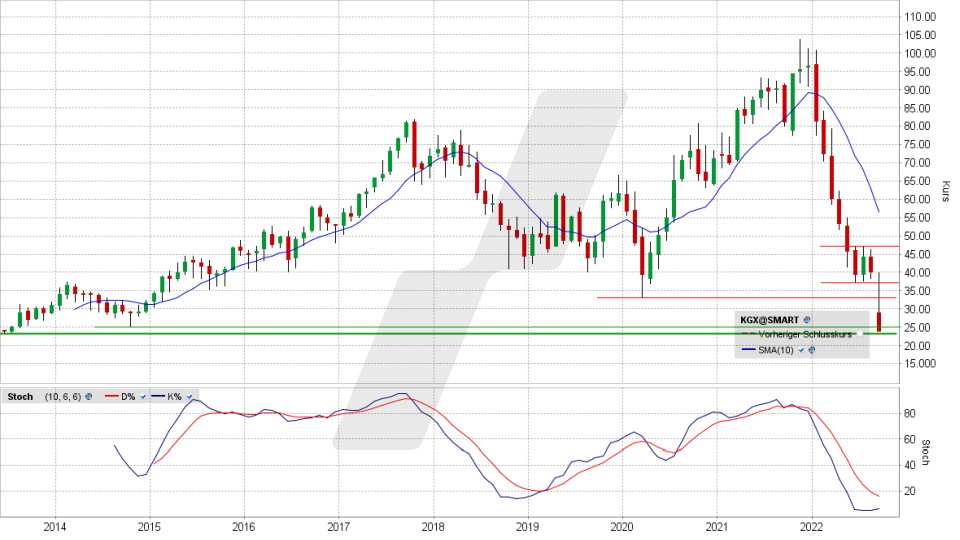Click the 2014 label on time axis
Image resolution: width=960 pixels, height=540 pixels.
(x=54, y=527)
